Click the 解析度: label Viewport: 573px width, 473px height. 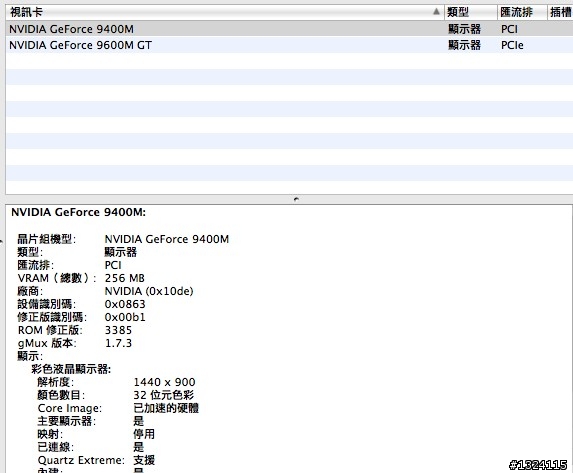[x=56, y=382]
